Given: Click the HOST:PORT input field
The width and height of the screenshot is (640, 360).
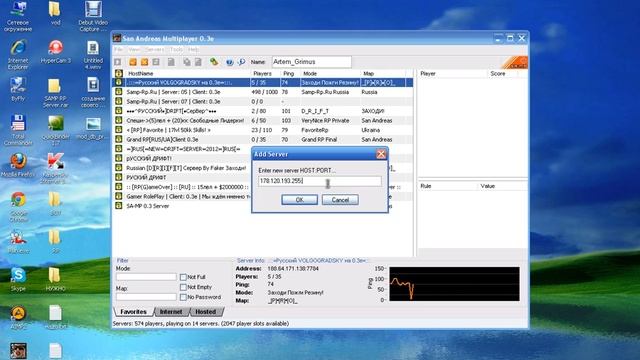Looking at the screenshot, I should [320, 181].
